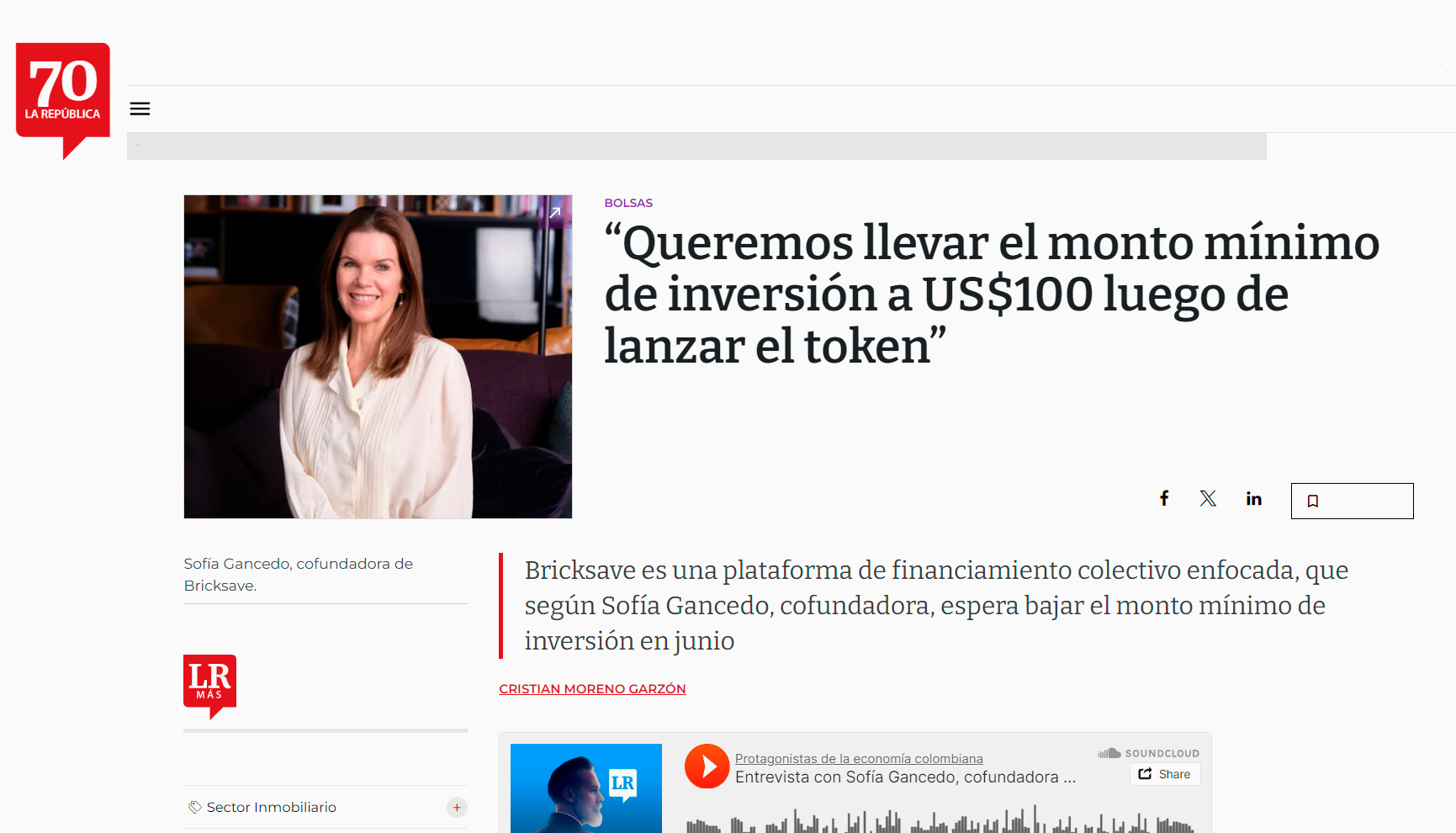Screen dimensions: 1456x833
Task: Open the Entrevista con Sofía Gancedo episode
Action: pyautogui.click(x=903, y=777)
